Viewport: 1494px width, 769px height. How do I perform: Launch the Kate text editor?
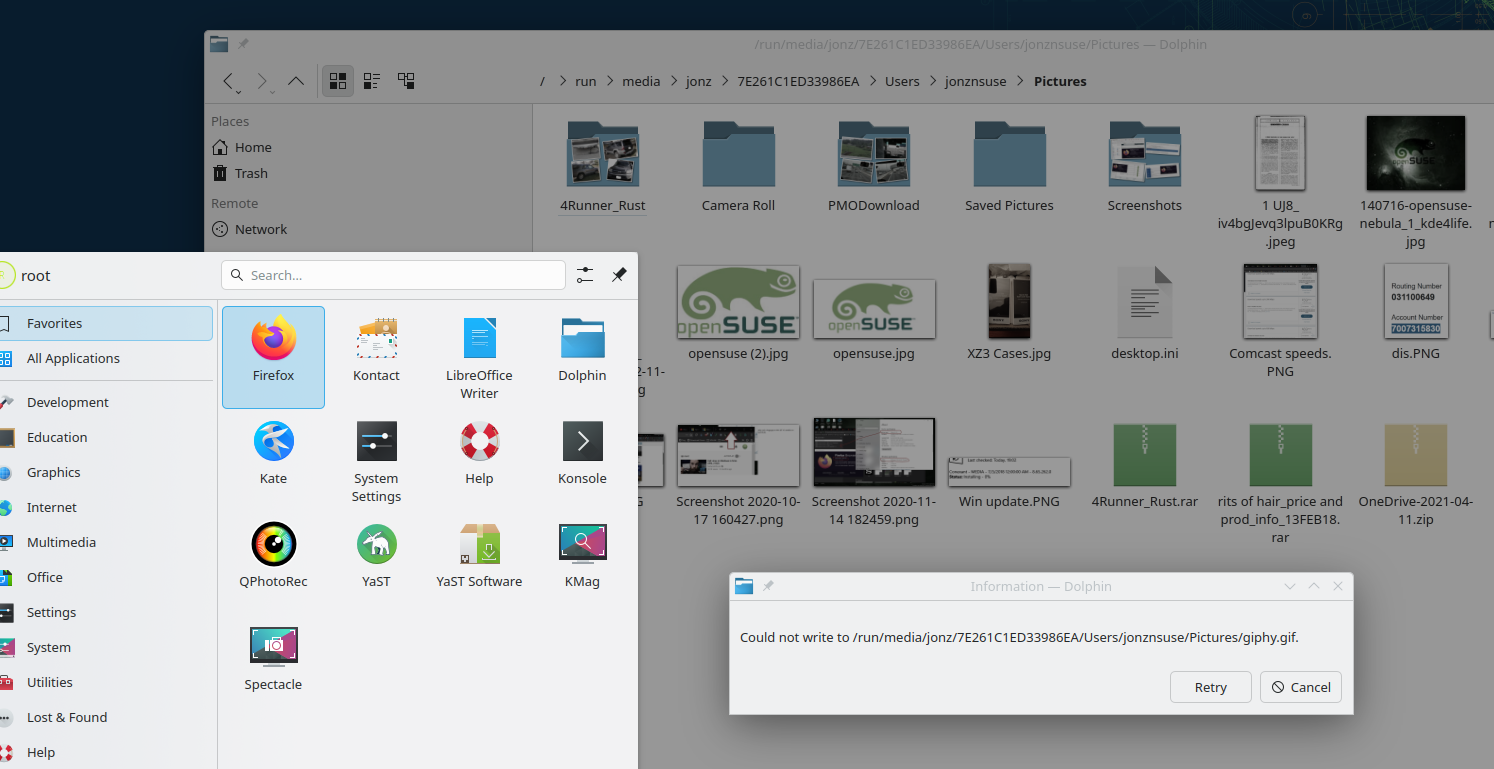point(273,453)
